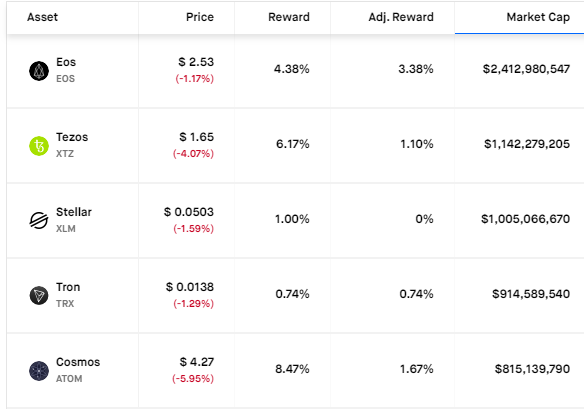Image resolution: width=584 pixels, height=409 pixels.
Task: Sort table by Price column header
Action: 200,17
